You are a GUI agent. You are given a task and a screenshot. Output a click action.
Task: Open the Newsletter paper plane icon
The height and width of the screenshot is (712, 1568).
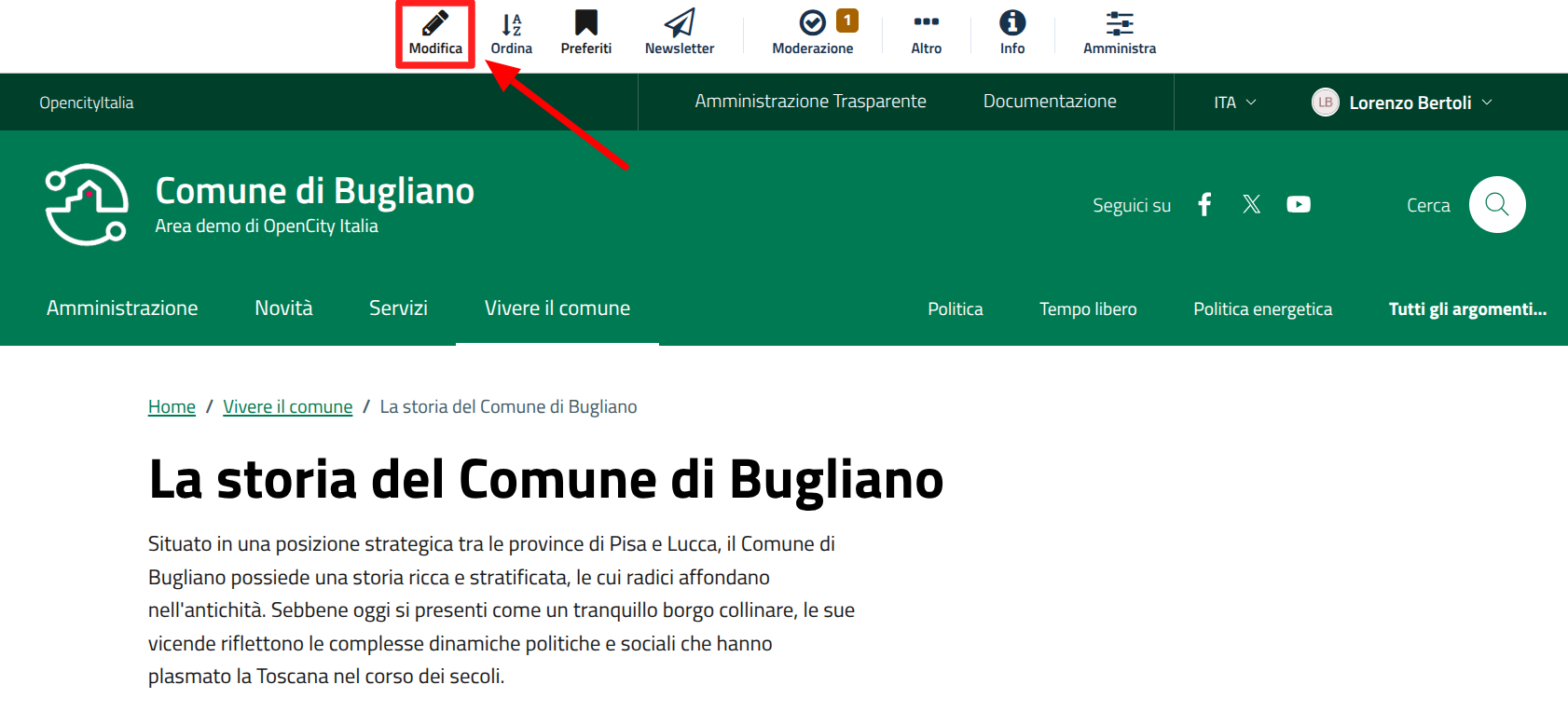pos(680,23)
